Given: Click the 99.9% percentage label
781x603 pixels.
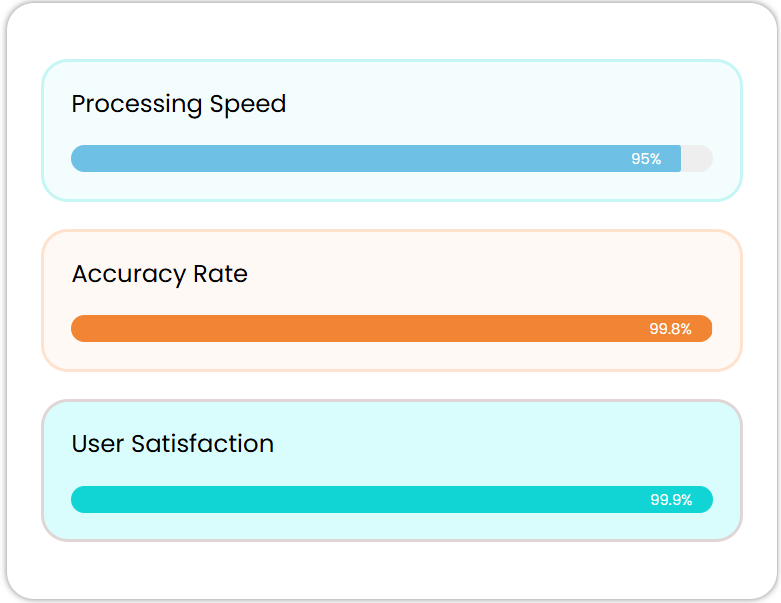Looking at the screenshot, I should click(671, 499).
